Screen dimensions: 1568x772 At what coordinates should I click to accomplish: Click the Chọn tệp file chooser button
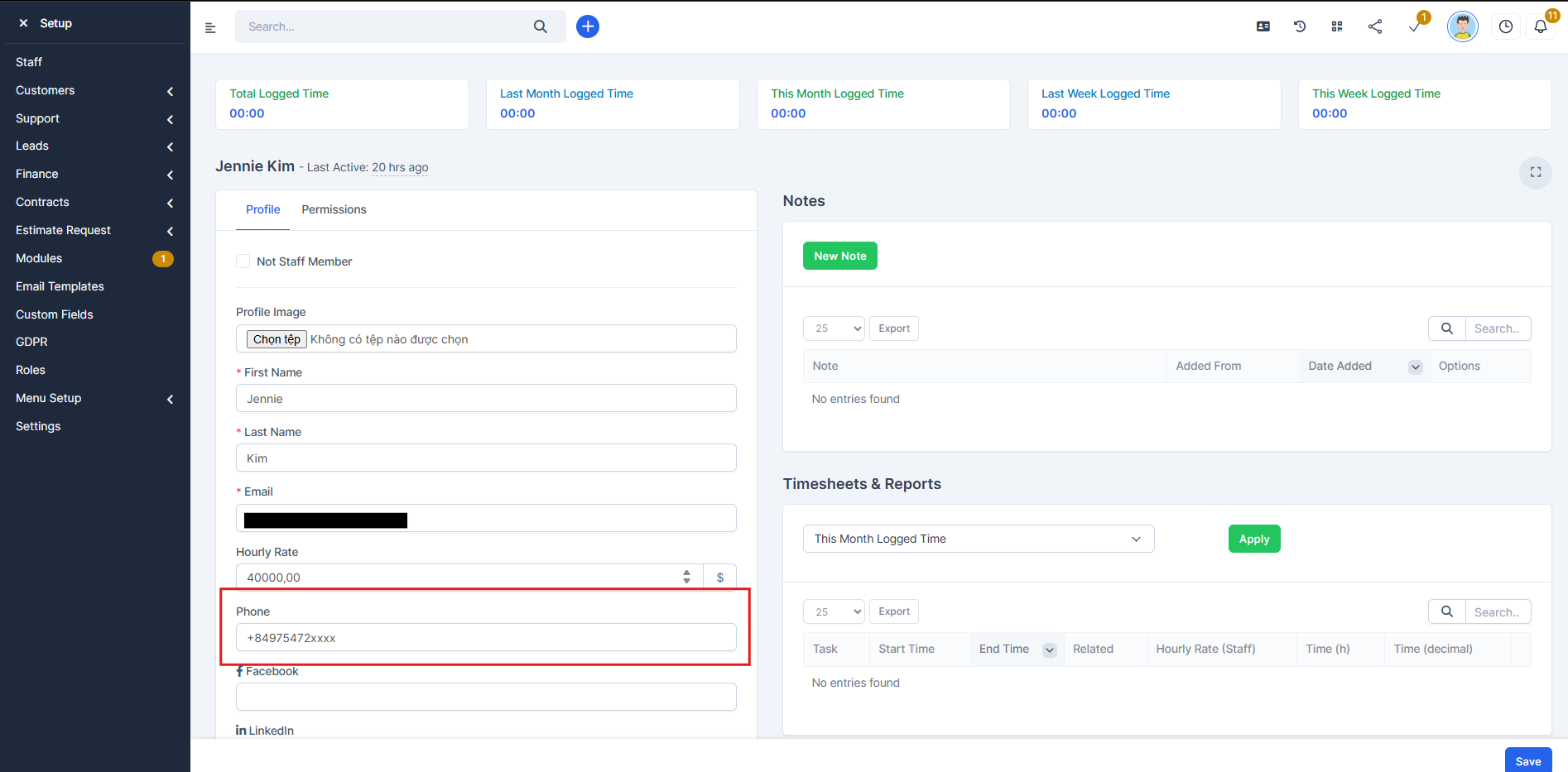pyautogui.click(x=277, y=339)
